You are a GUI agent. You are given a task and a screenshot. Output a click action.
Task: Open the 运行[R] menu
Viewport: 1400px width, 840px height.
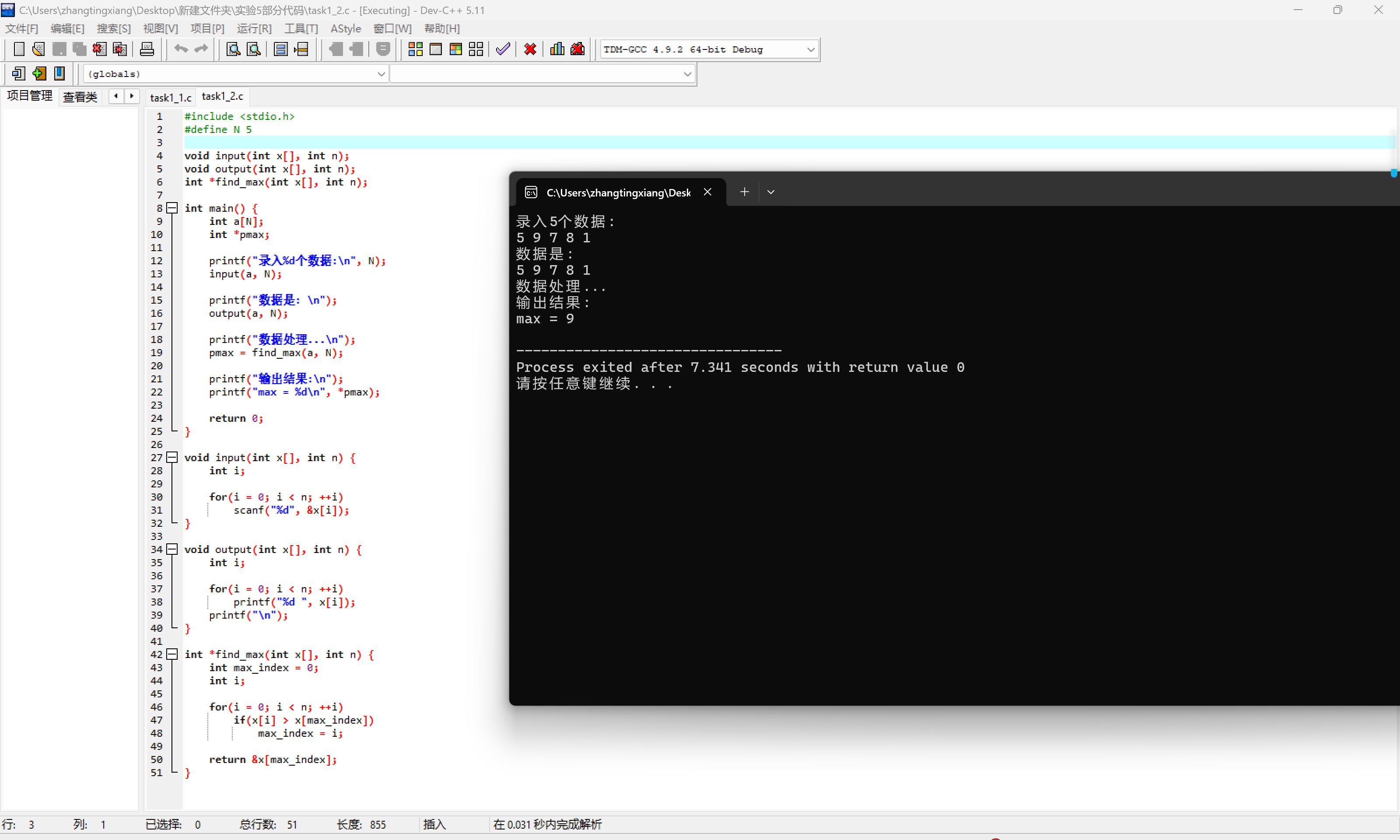[254, 28]
